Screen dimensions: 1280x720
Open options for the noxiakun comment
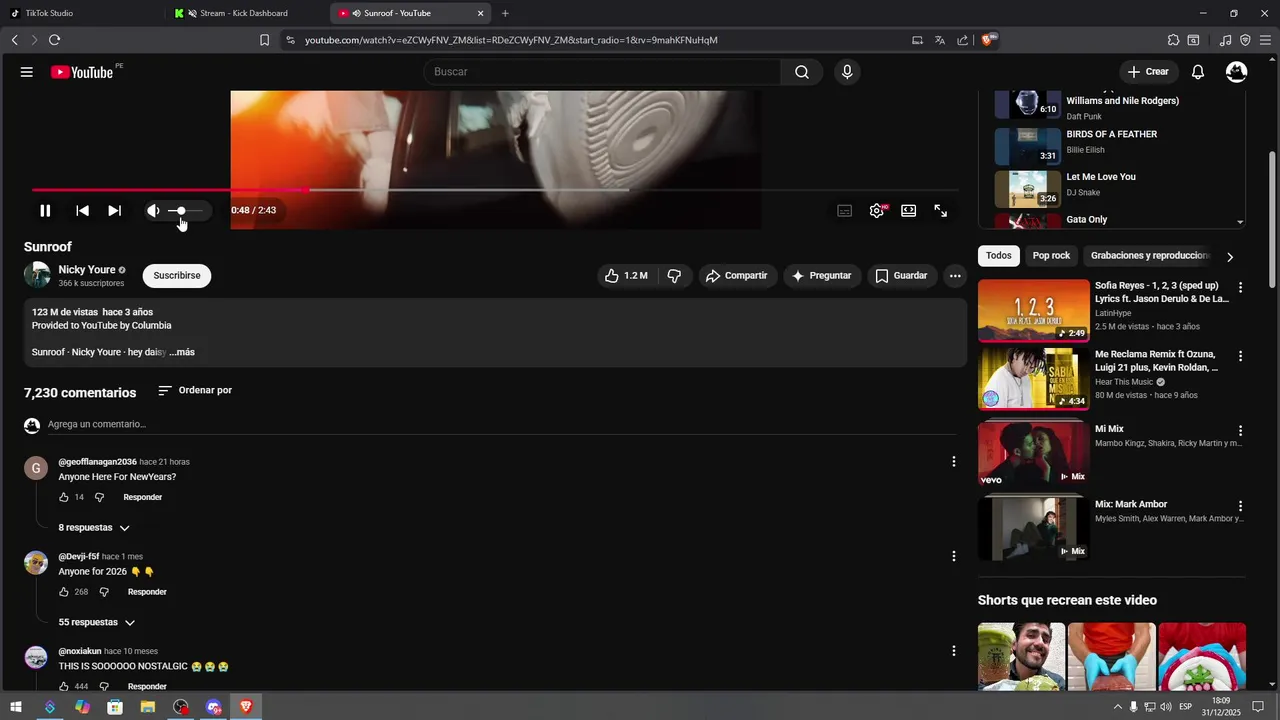tap(954, 651)
